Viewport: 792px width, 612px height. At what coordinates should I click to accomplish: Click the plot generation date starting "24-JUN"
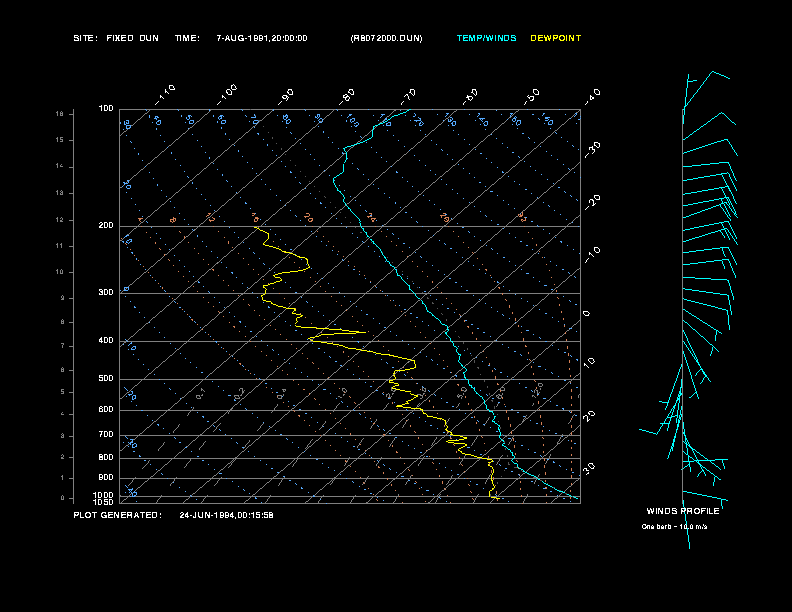[226, 515]
